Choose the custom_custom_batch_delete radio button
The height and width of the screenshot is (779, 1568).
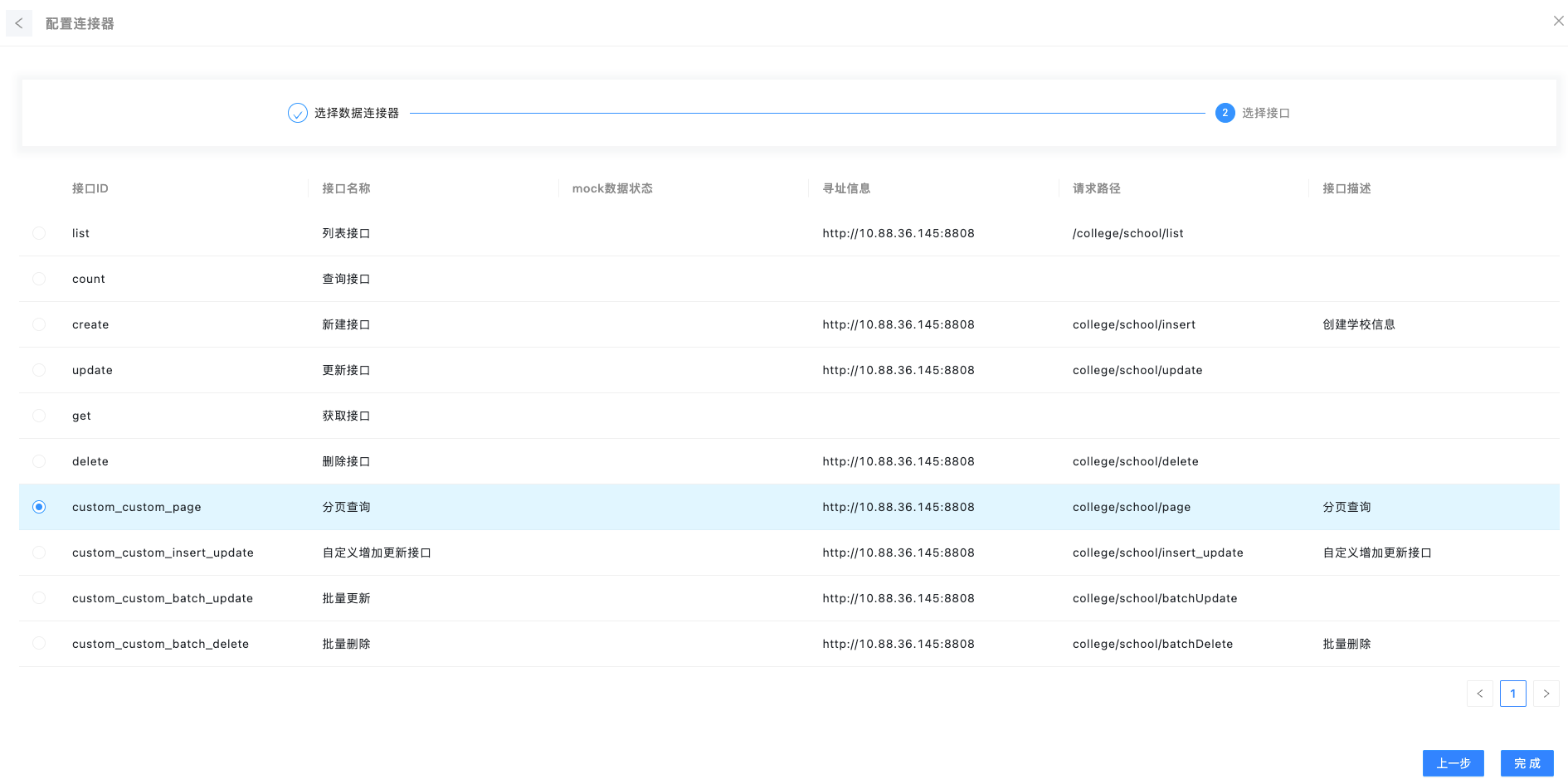(39, 644)
